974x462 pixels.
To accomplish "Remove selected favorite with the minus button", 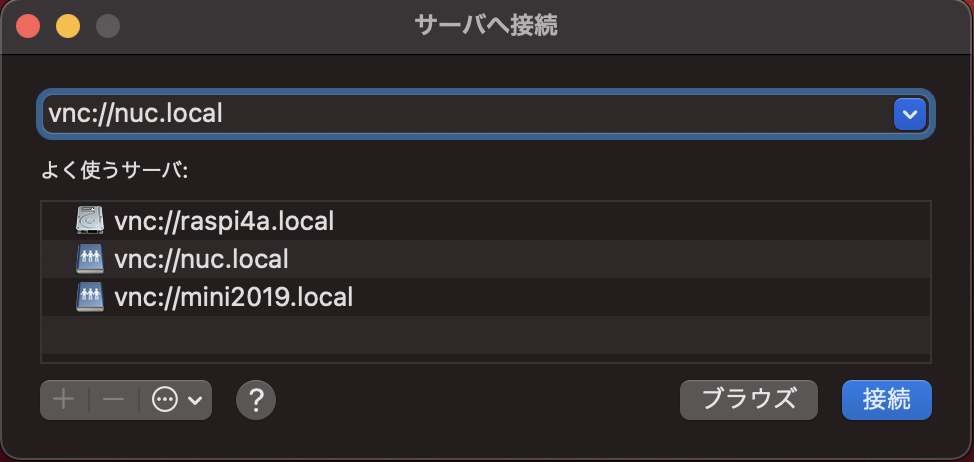I will 114,400.
